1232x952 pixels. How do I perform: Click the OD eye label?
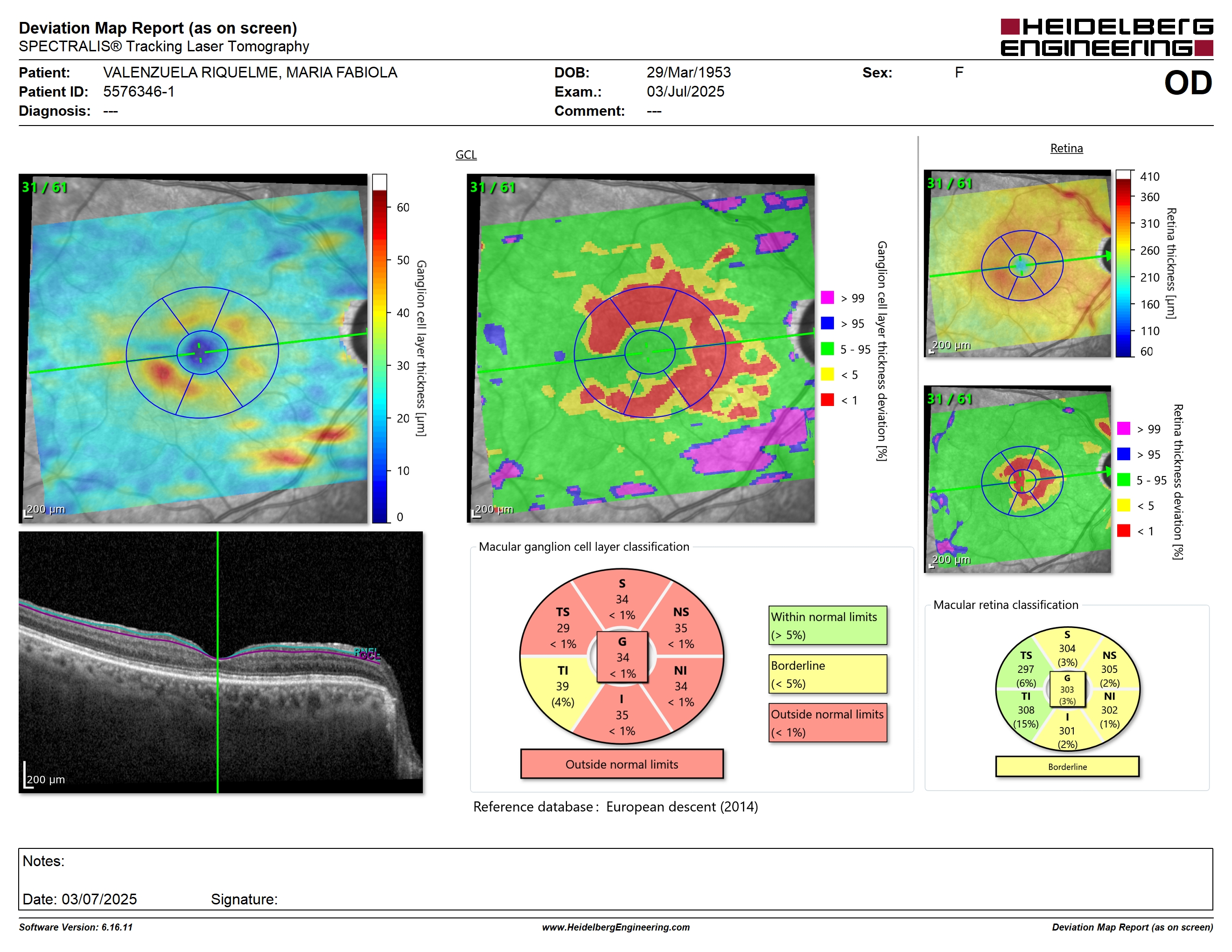pos(1188,83)
